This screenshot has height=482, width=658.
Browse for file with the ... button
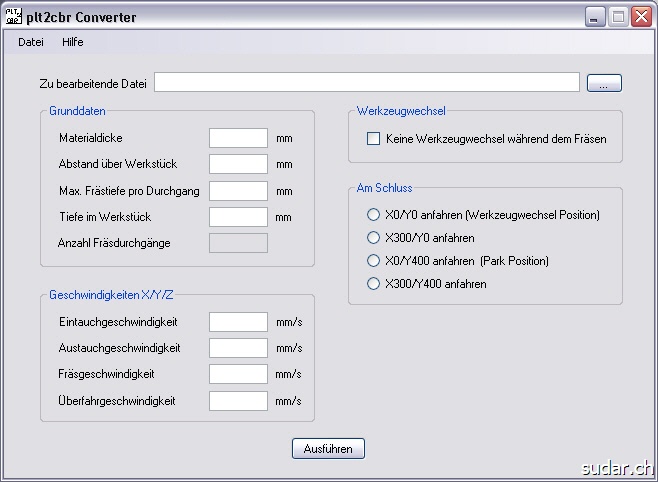(x=604, y=83)
